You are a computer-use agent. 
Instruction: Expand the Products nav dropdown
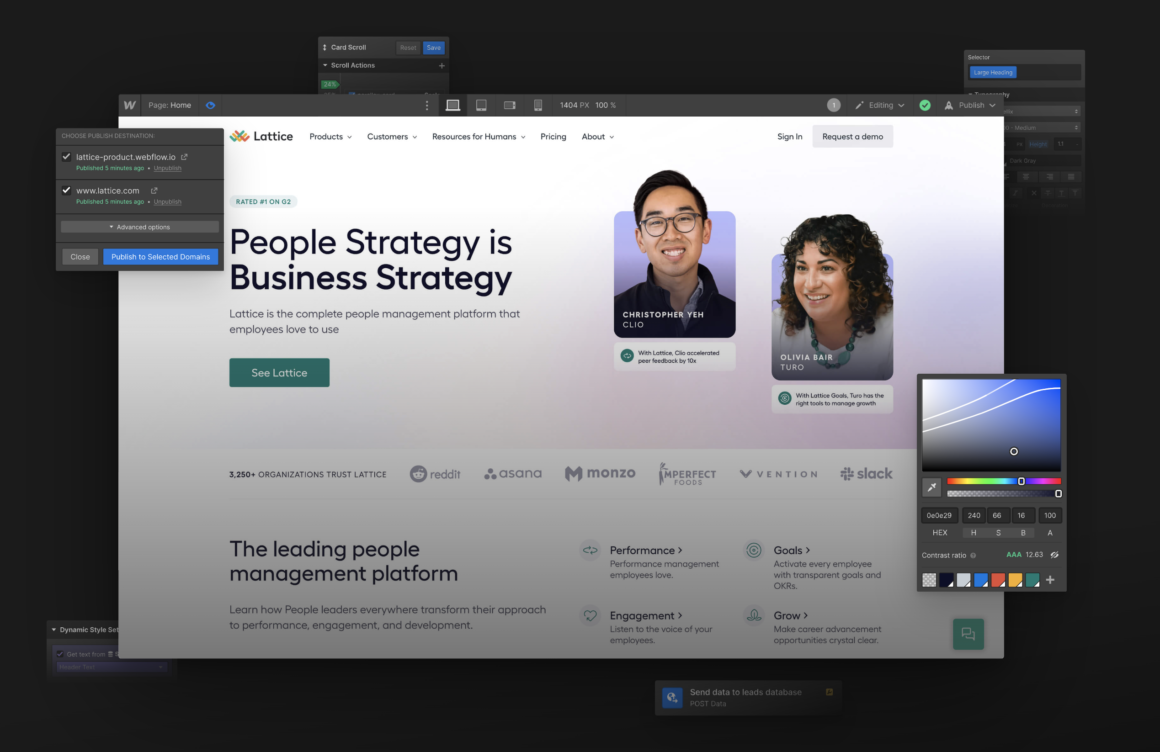pos(331,137)
